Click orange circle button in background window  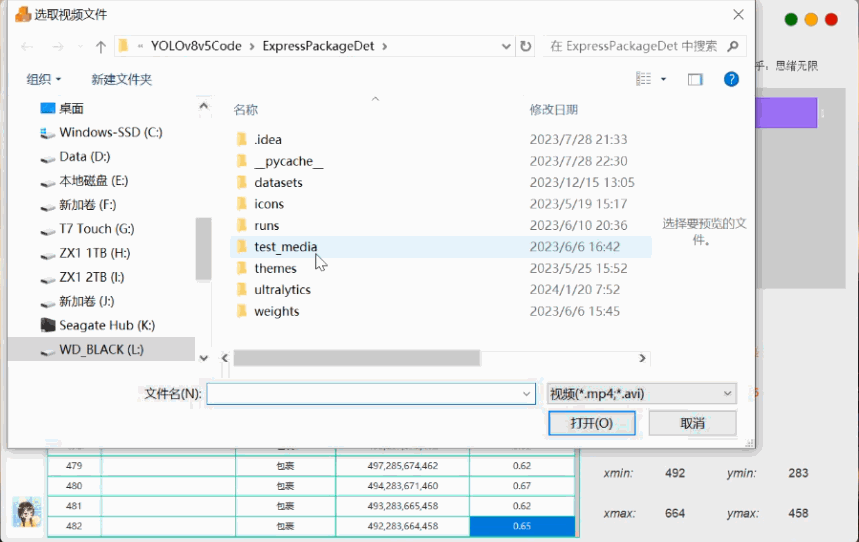click(811, 20)
